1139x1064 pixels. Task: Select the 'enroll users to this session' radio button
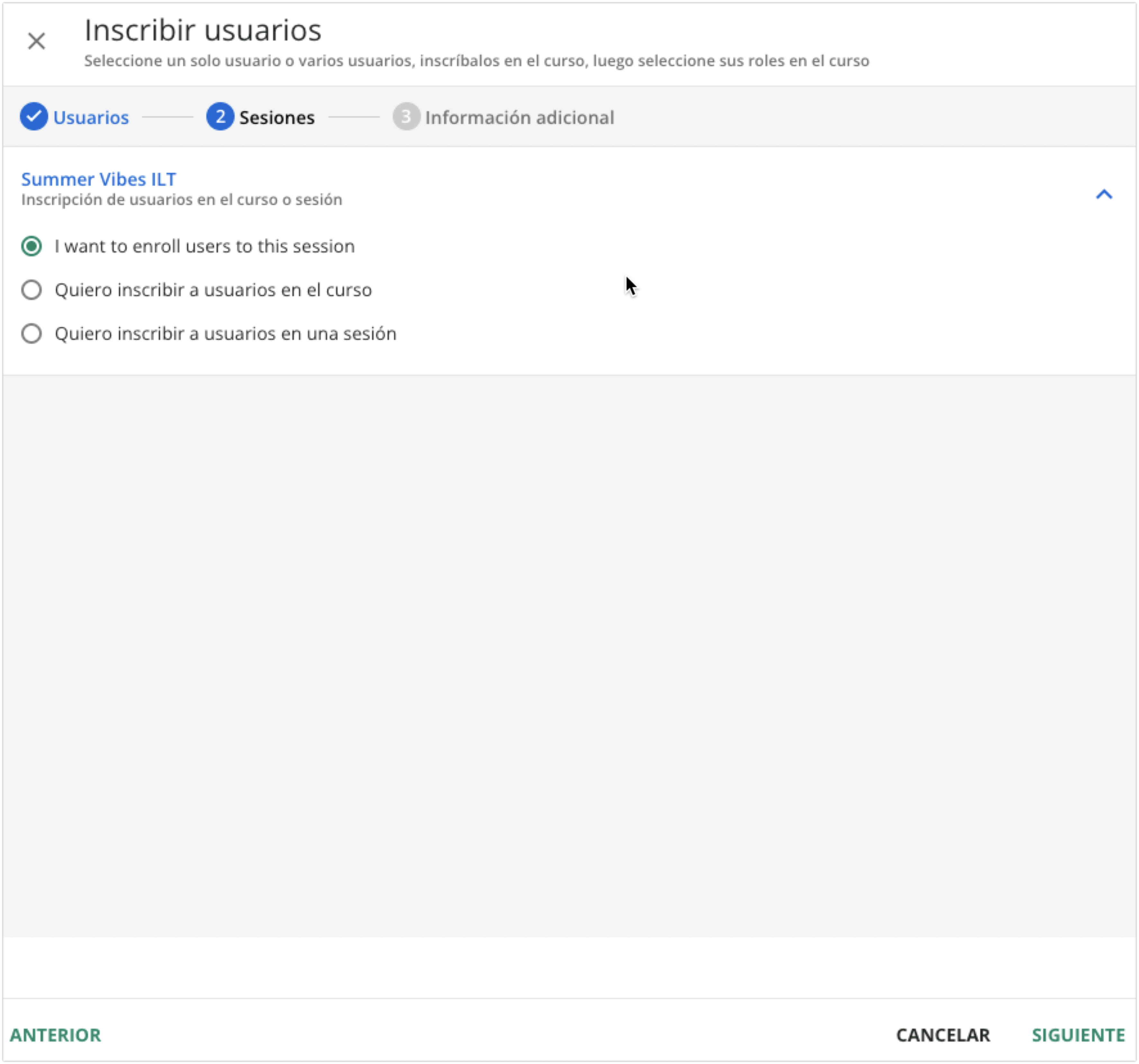pos(31,246)
